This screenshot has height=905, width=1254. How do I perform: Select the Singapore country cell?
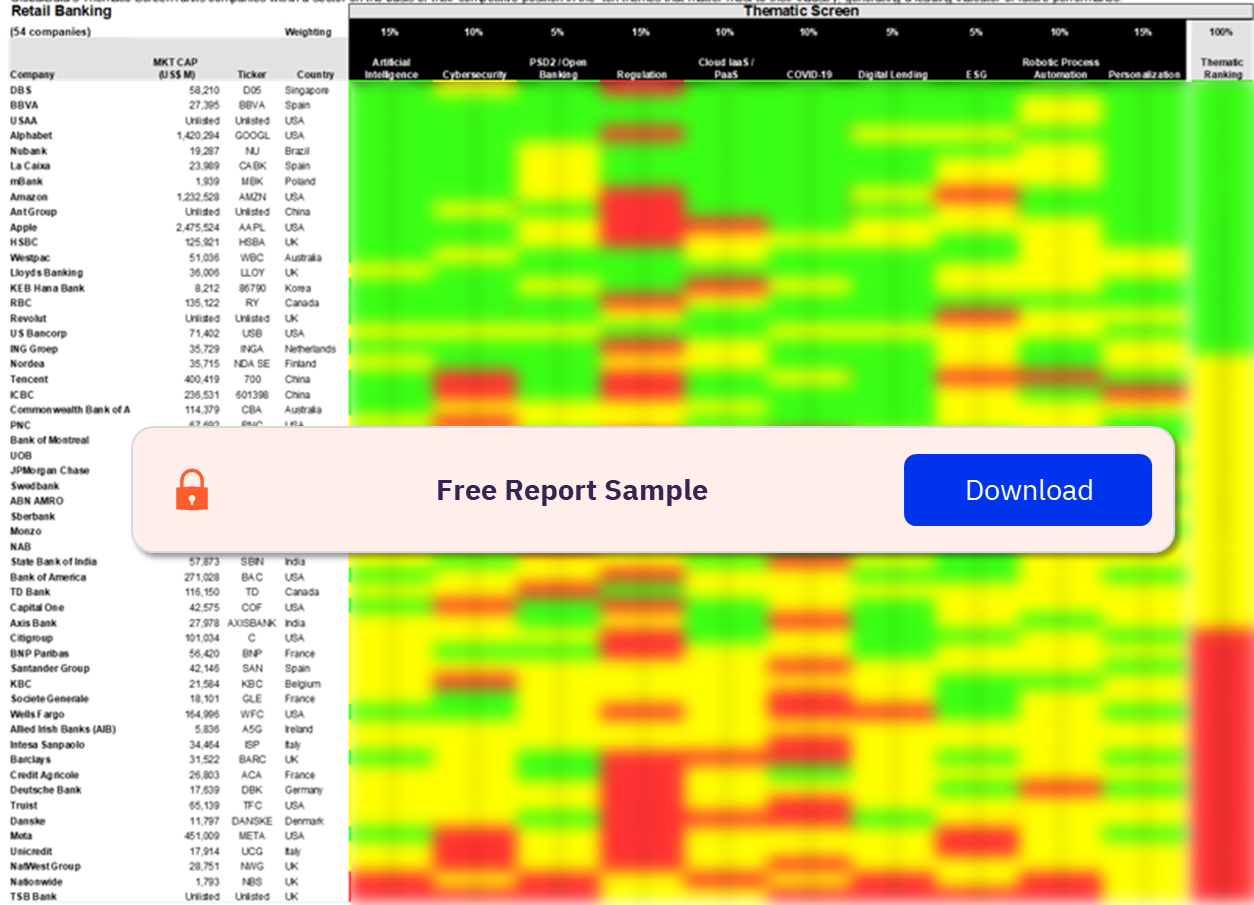coord(307,90)
